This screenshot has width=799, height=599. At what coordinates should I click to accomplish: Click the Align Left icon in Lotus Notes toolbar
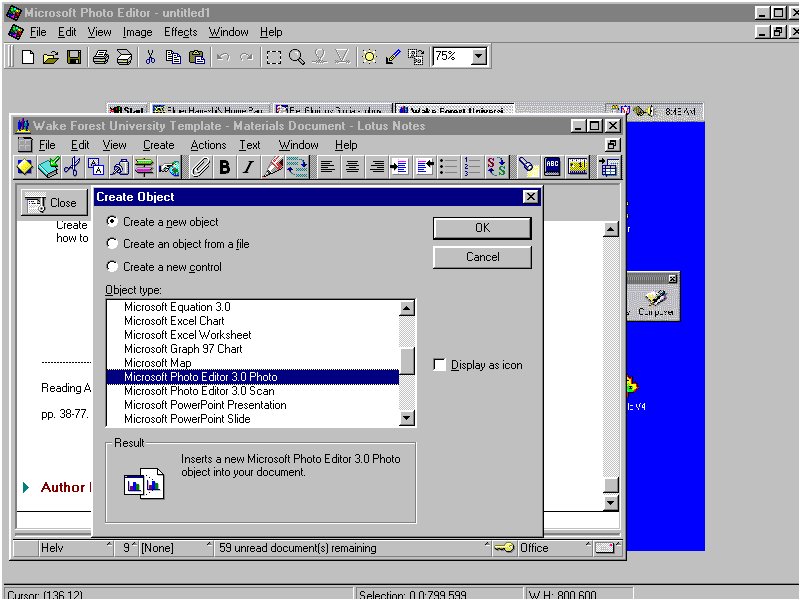328,167
